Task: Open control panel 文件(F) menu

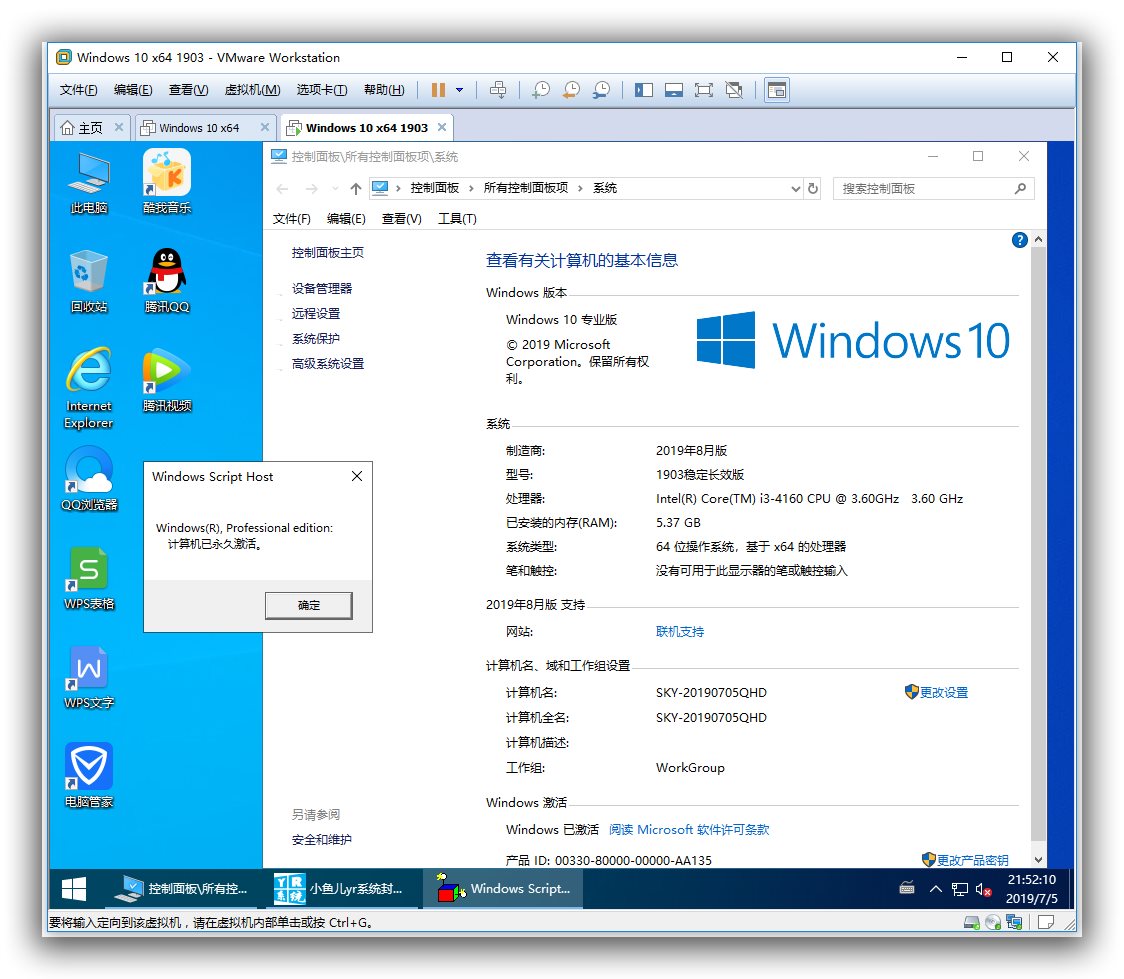Action: (x=292, y=219)
